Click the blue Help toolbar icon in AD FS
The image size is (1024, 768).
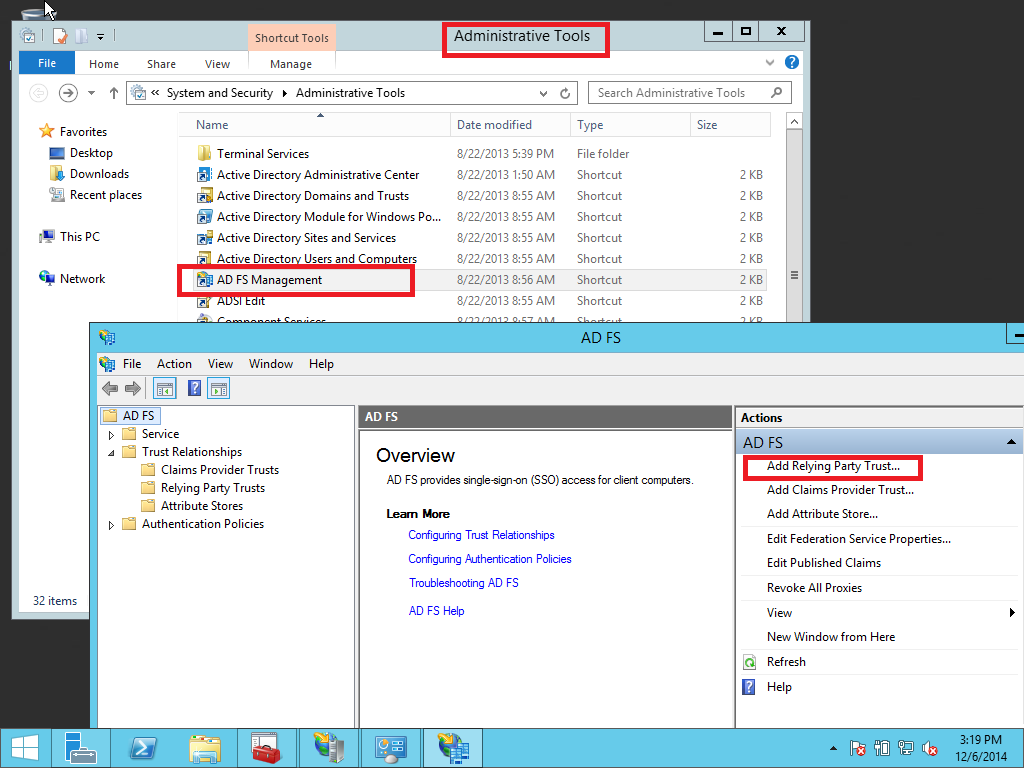(x=195, y=389)
